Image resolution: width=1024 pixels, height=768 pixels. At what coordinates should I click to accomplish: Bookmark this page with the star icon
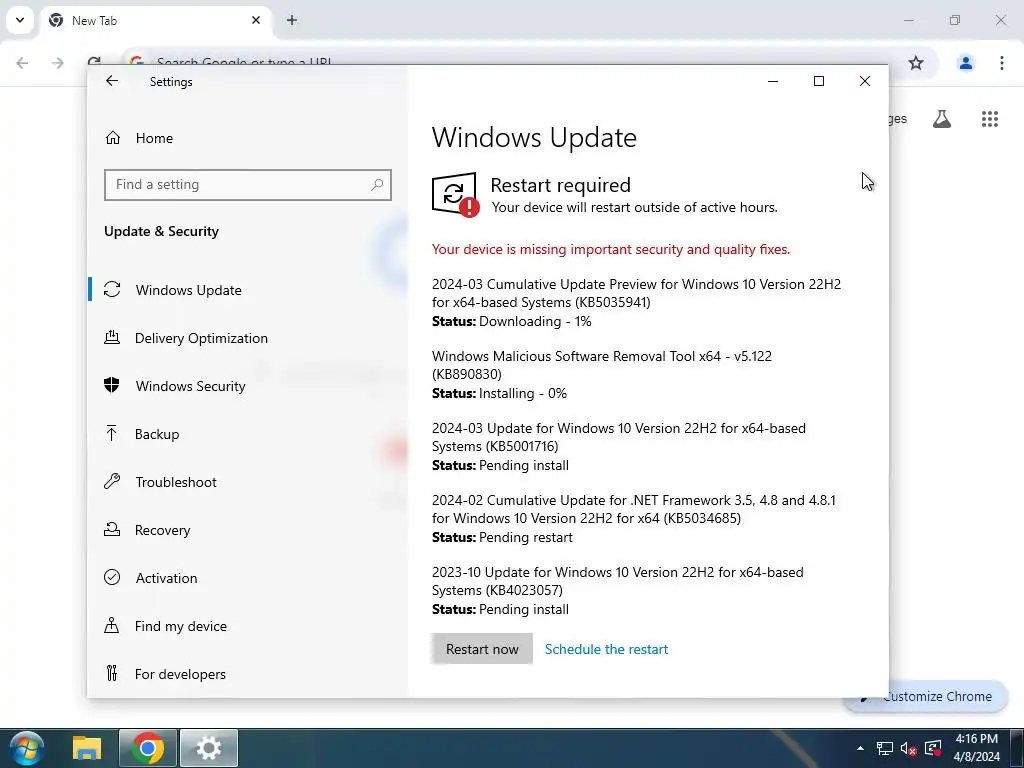(x=916, y=63)
